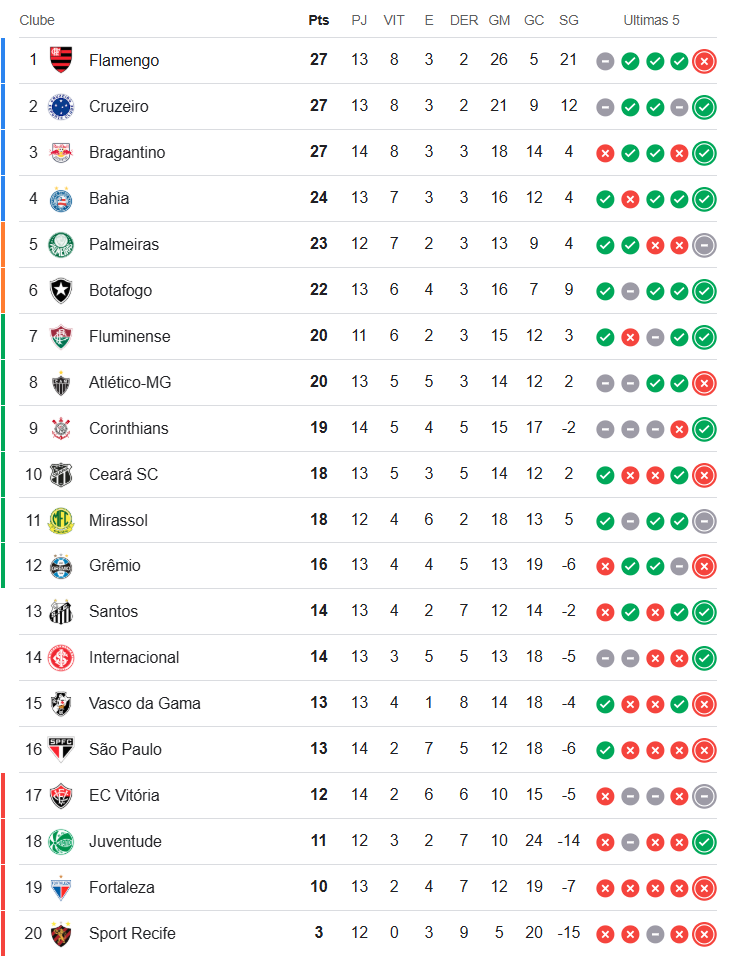Click the Botafogo club crest icon
738x966 pixels.
(62, 290)
